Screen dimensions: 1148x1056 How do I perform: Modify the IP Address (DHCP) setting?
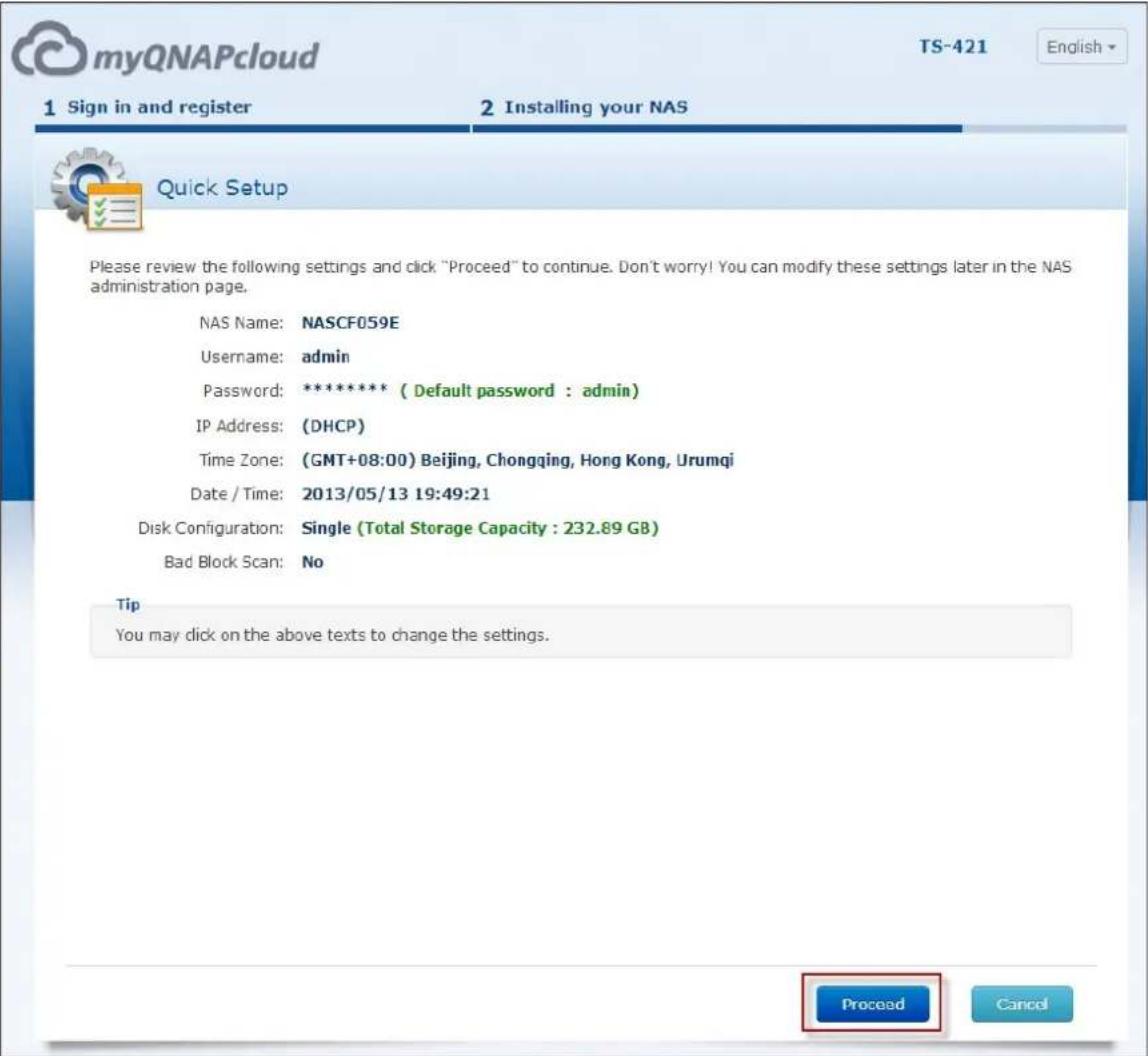click(x=333, y=426)
